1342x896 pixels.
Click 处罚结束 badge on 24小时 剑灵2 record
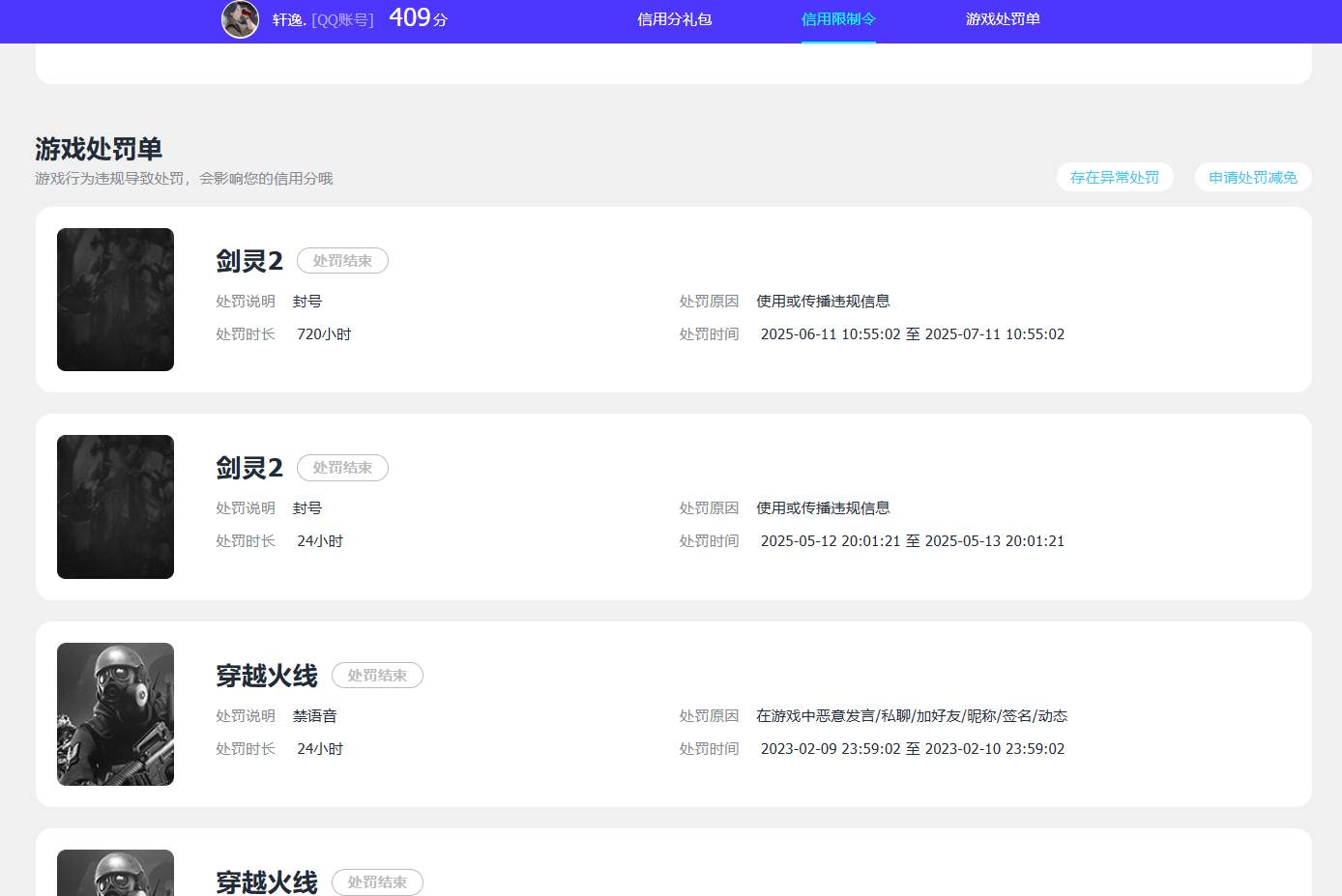(342, 468)
